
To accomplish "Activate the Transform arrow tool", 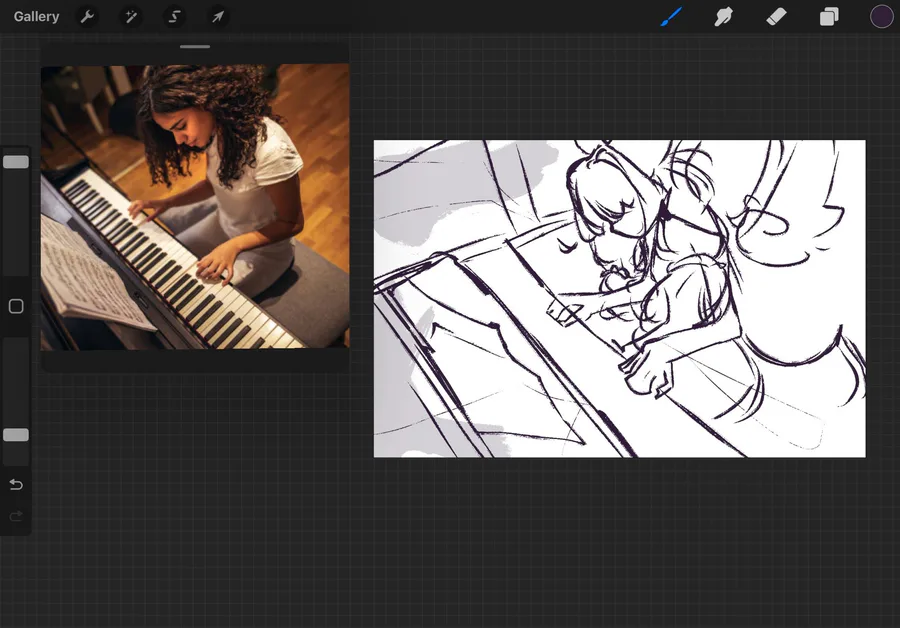I will pyautogui.click(x=218, y=17).
